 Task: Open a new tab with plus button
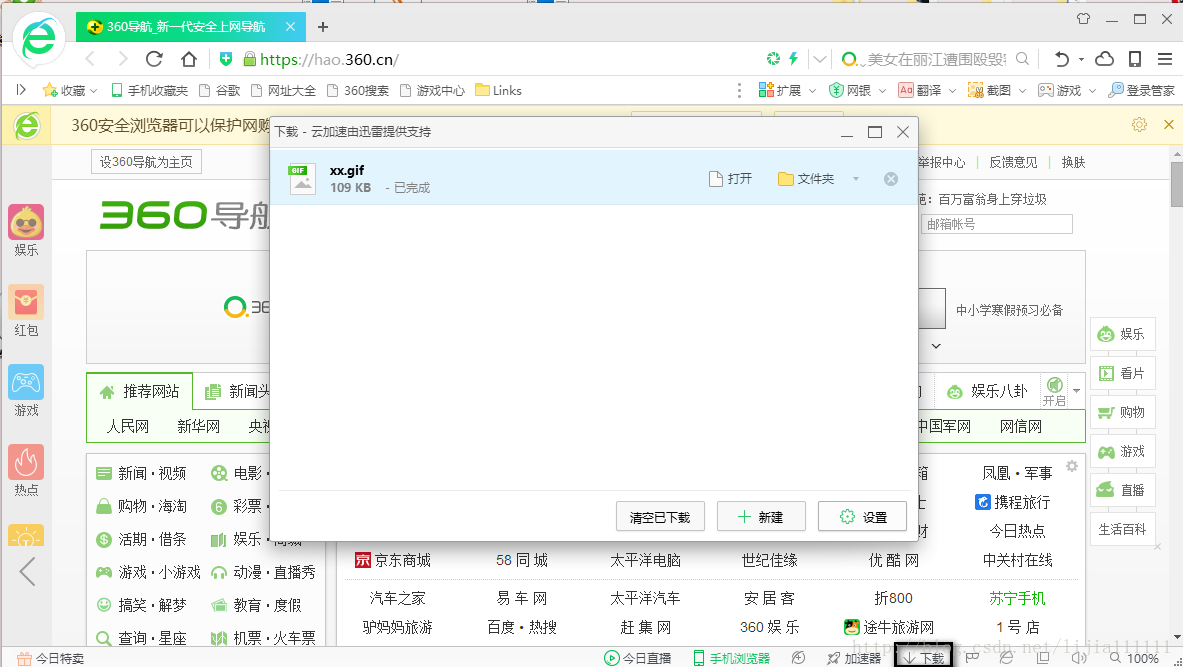tap(323, 27)
